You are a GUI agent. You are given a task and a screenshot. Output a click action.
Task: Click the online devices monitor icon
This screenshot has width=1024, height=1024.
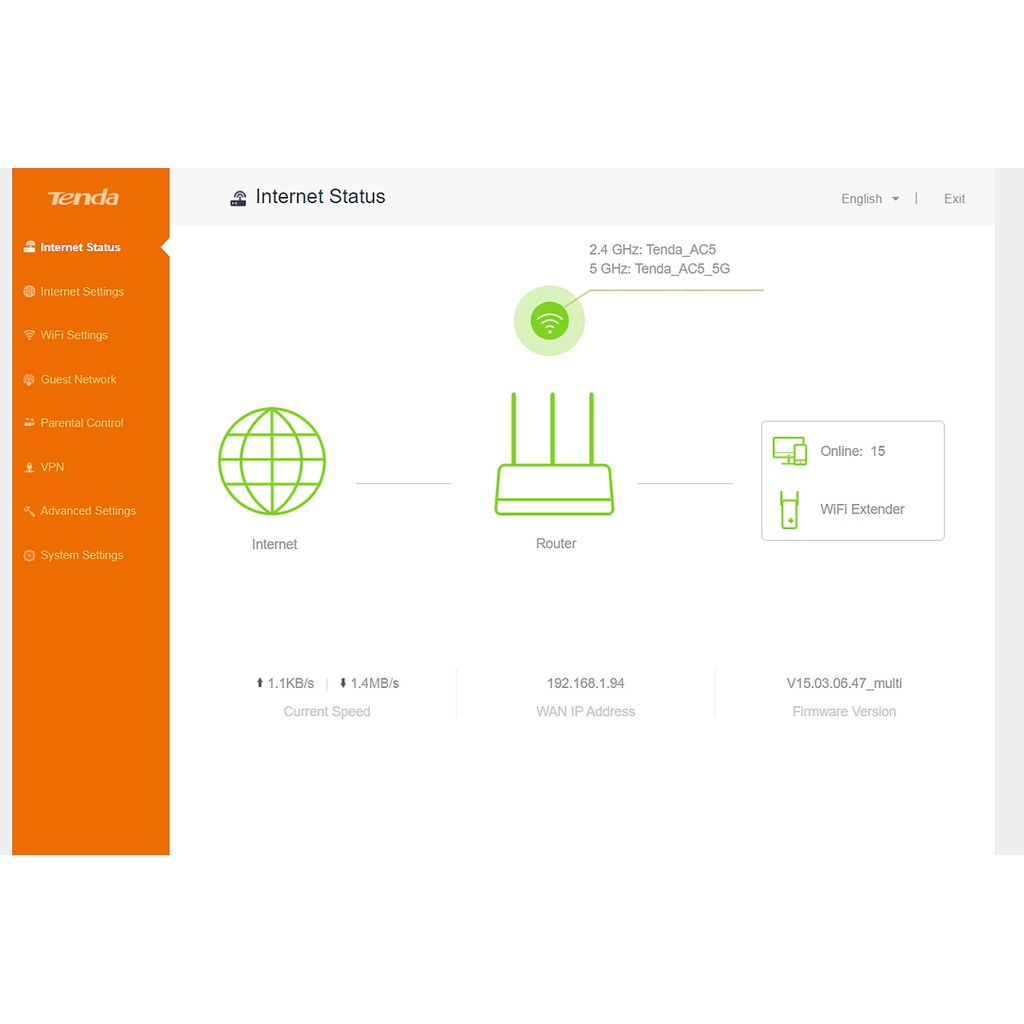click(x=790, y=451)
